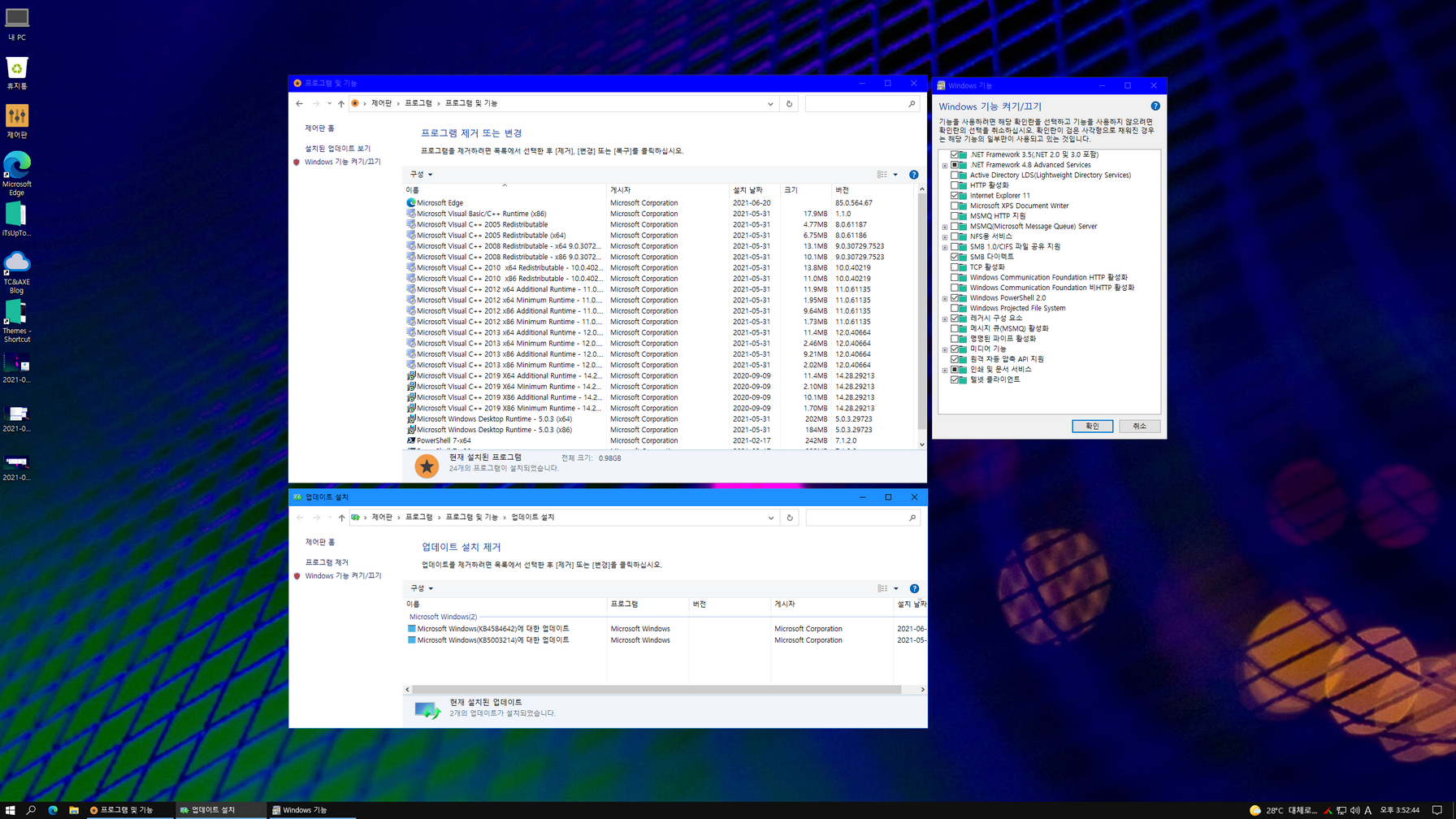This screenshot has width=1456, height=819.
Task: Uncheck 텔넷 클라이언트 feature
Action: (955, 379)
